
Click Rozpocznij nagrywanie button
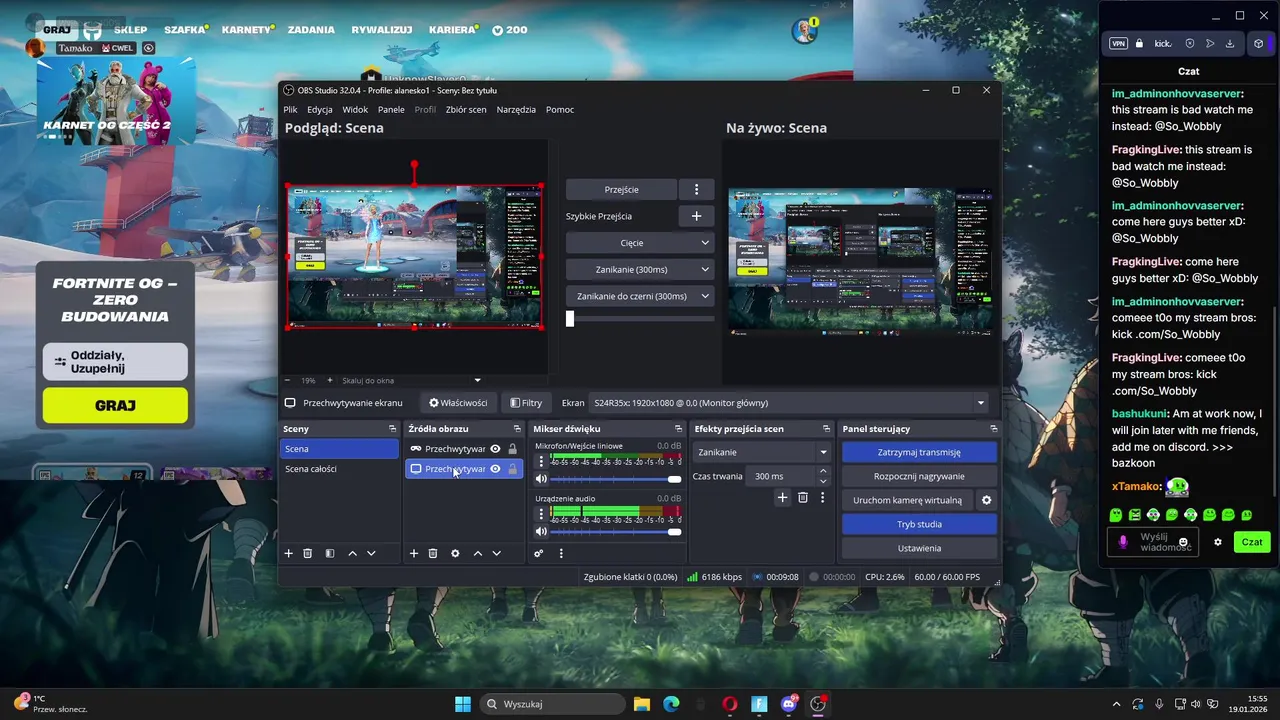(919, 476)
